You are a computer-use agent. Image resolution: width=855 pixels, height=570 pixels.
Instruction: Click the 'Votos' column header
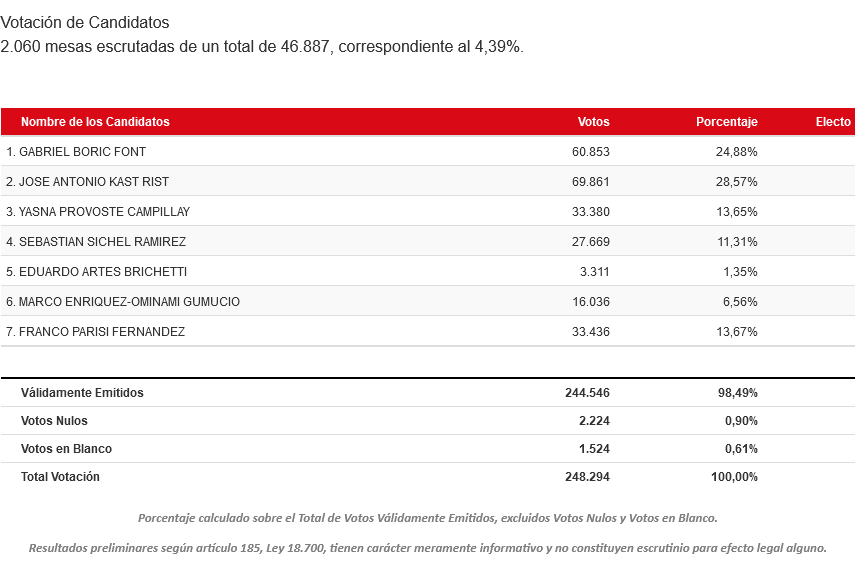click(593, 122)
